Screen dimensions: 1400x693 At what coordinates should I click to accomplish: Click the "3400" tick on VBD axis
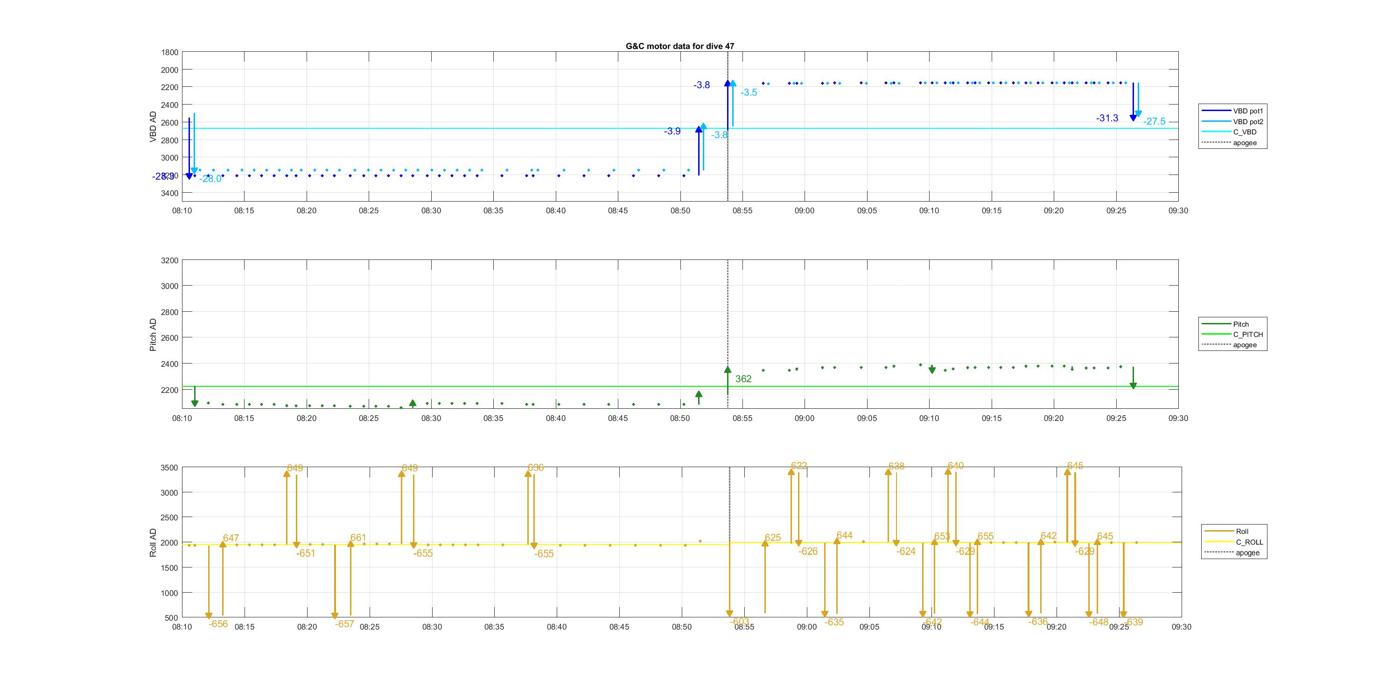pos(170,193)
